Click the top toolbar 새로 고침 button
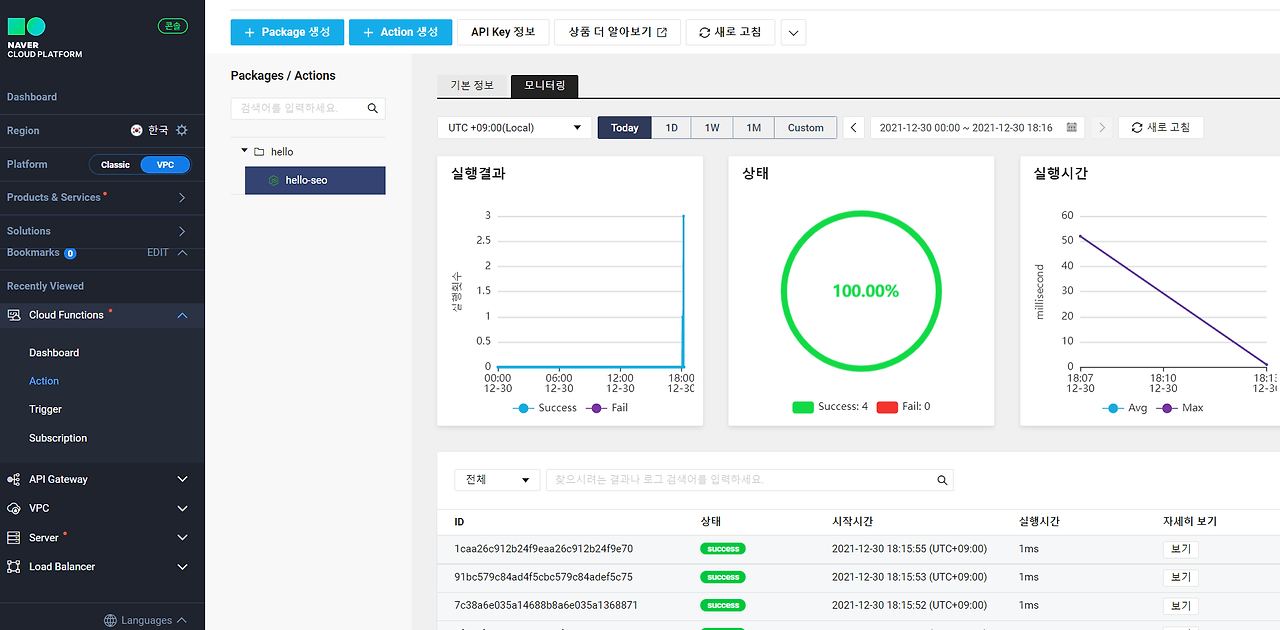The height and width of the screenshot is (630, 1280). (730, 32)
